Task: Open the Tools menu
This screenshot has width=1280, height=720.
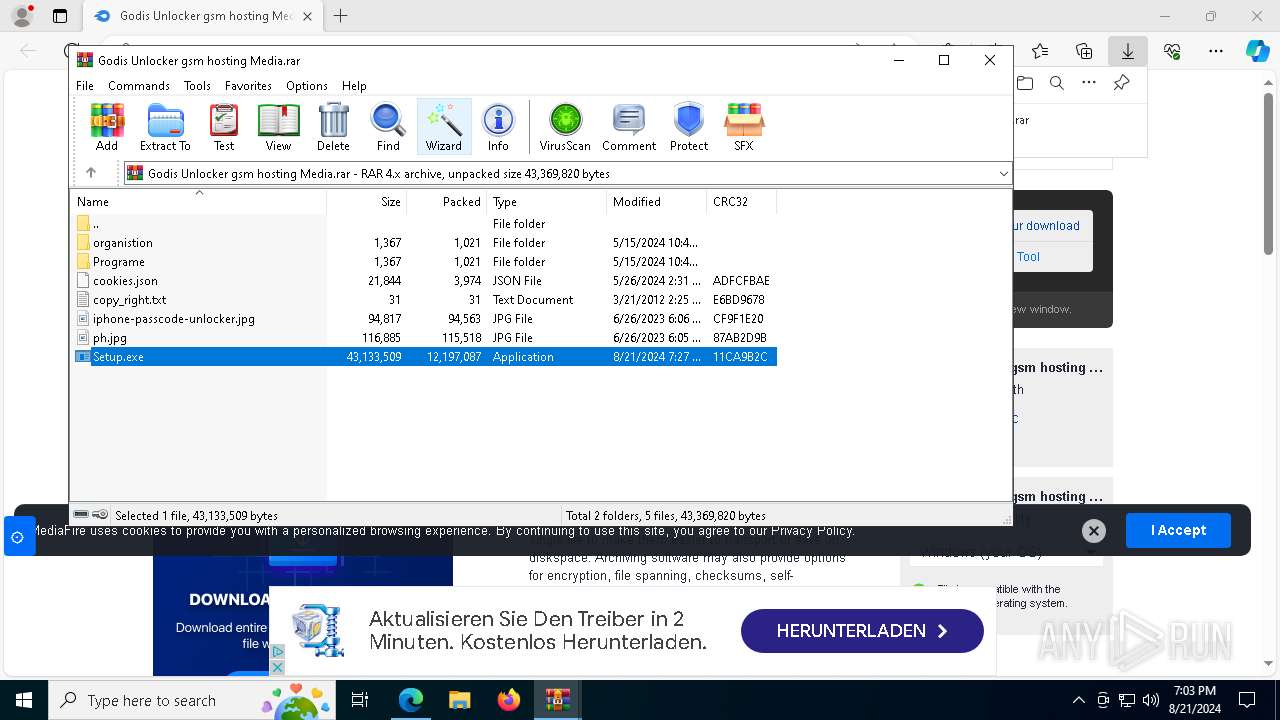Action: tap(197, 86)
